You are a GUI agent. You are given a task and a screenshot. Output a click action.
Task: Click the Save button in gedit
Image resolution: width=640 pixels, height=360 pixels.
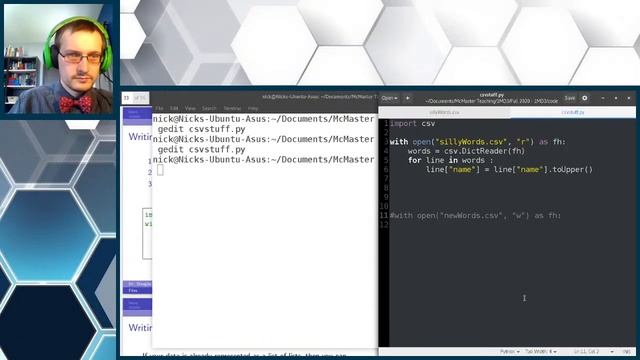coord(569,98)
